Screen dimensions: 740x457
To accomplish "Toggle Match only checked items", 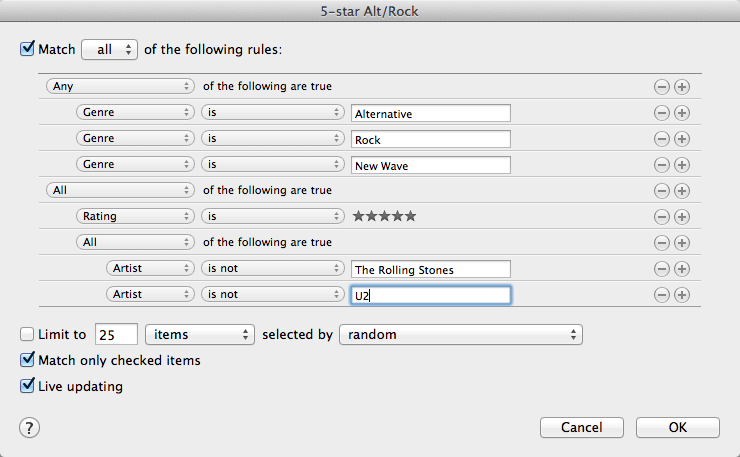I will pyautogui.click(x=27, y=360).
